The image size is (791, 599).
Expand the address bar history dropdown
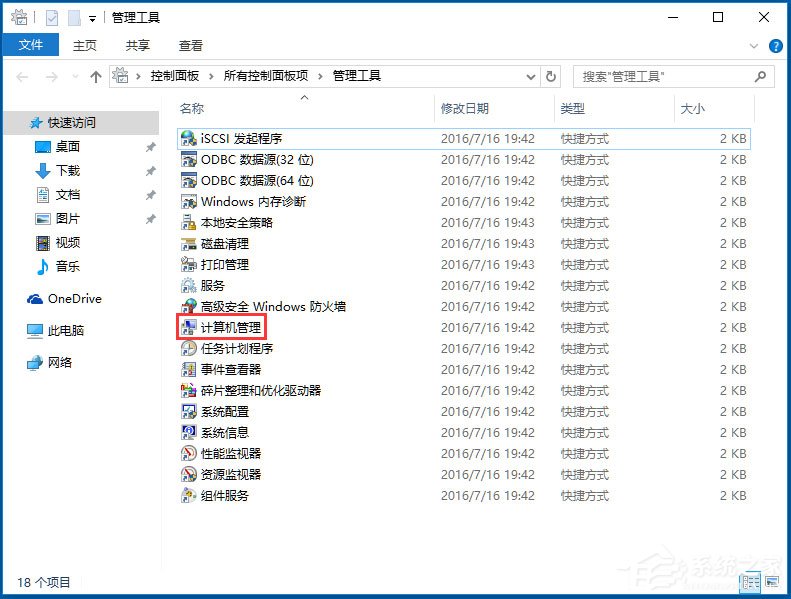coord(529,76)
